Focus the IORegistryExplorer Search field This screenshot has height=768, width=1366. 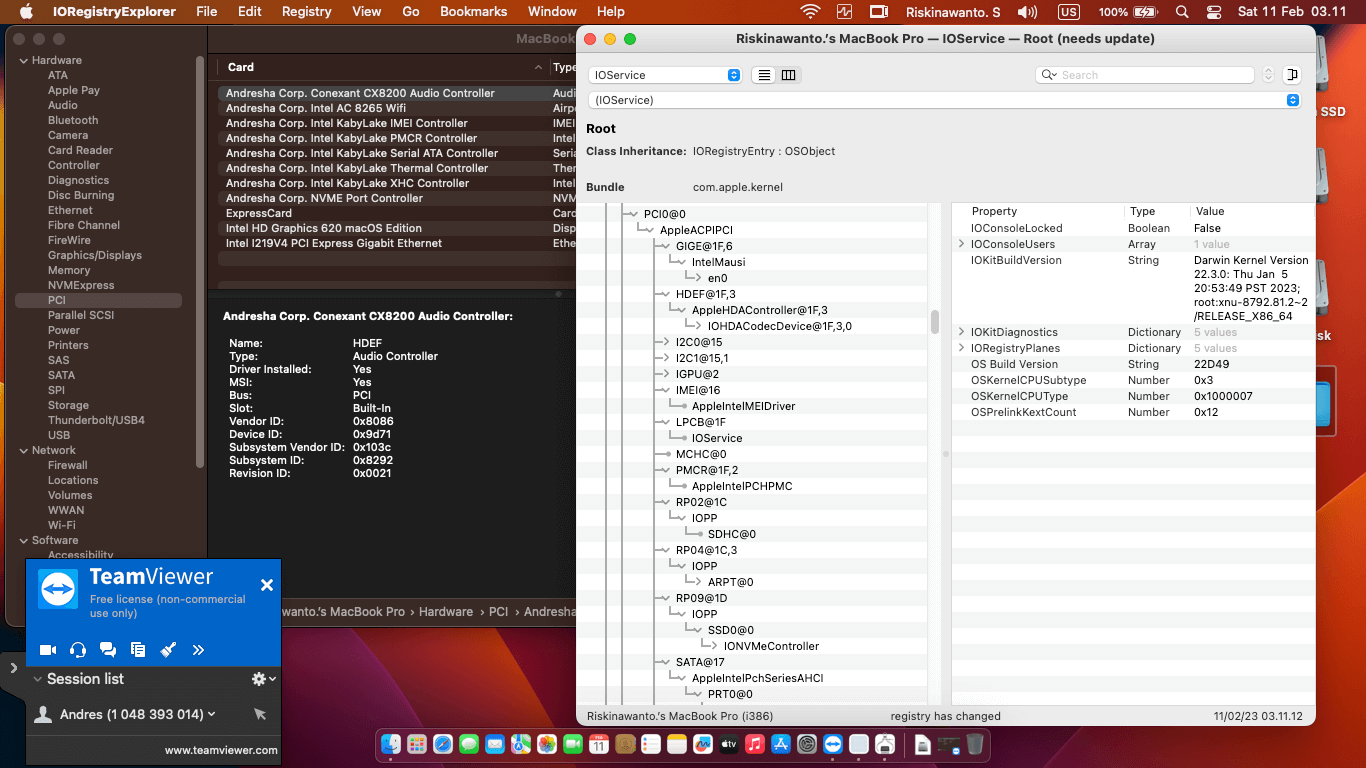(1145, 75)
